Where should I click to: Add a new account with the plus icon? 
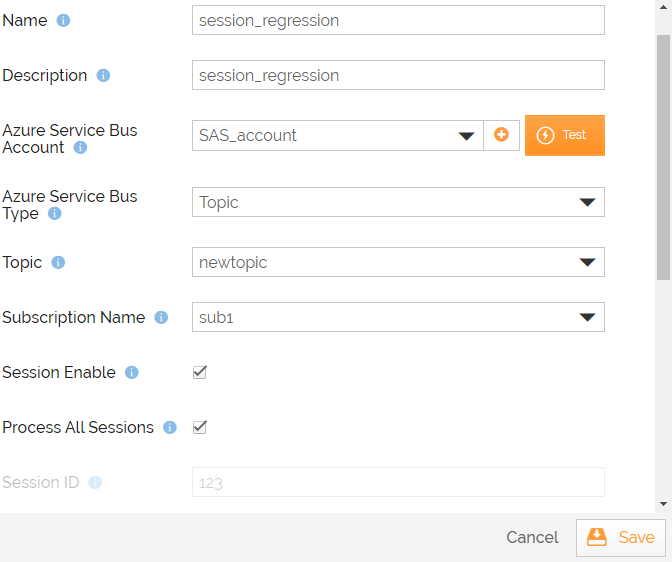point(501,135)
